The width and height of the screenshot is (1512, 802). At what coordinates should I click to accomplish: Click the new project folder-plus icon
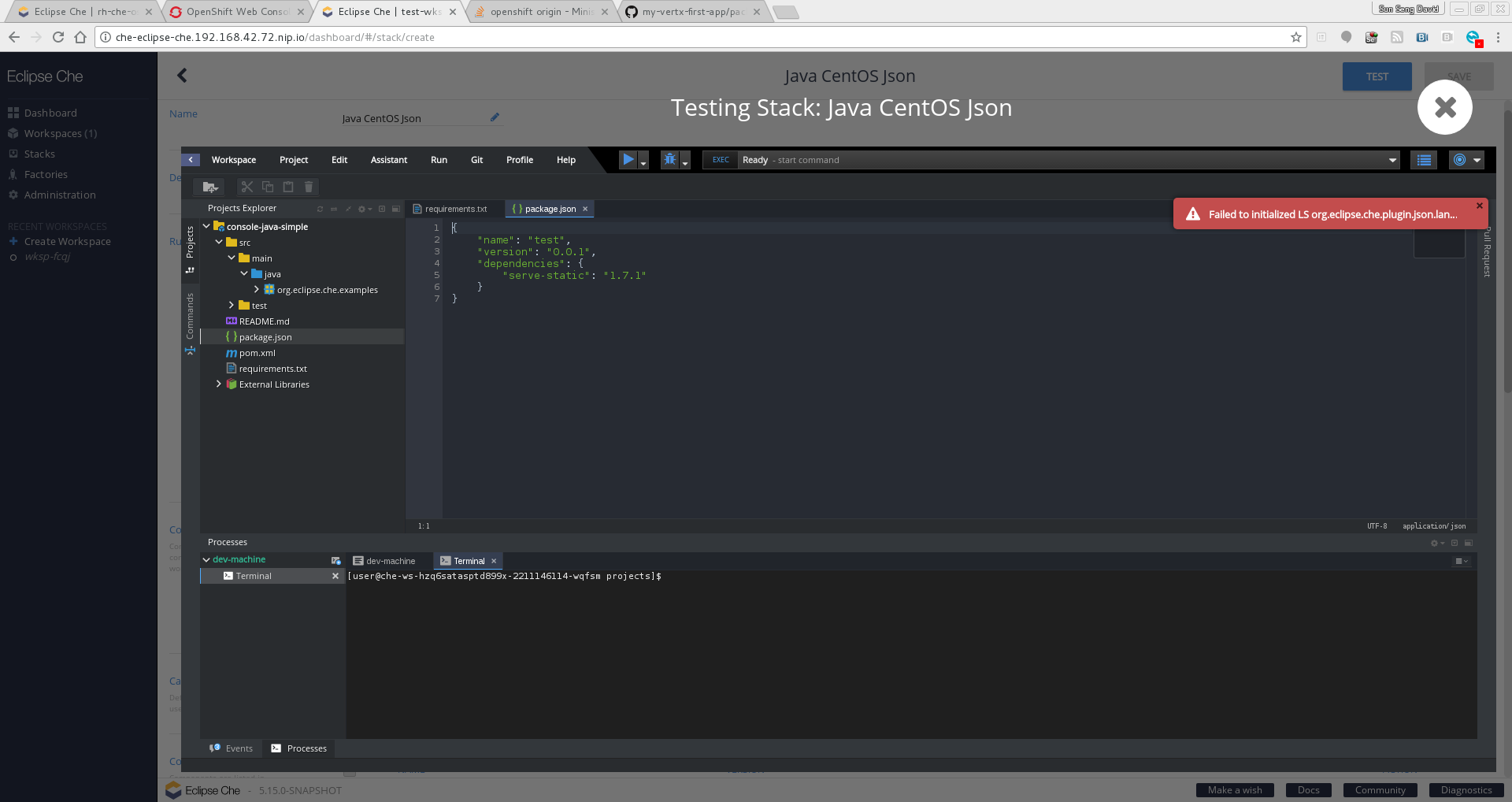tap(209, 187)
